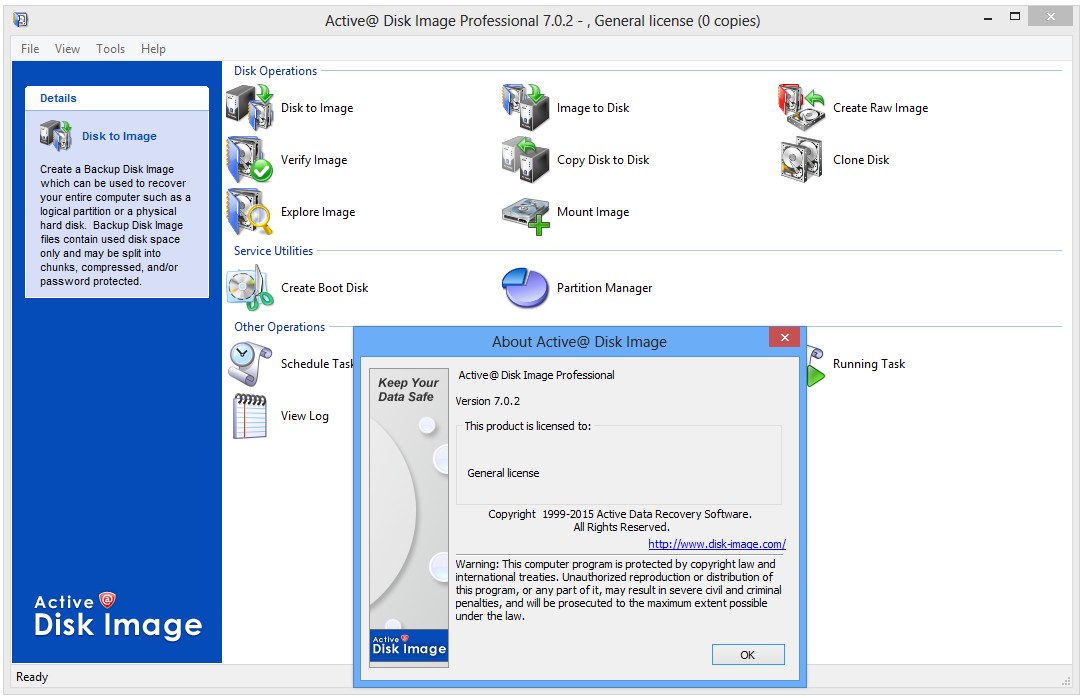Viewport: 1084px width, 698px height.
Task: Select the Create Boot Disk label
Action: click(x=324, y=287)
